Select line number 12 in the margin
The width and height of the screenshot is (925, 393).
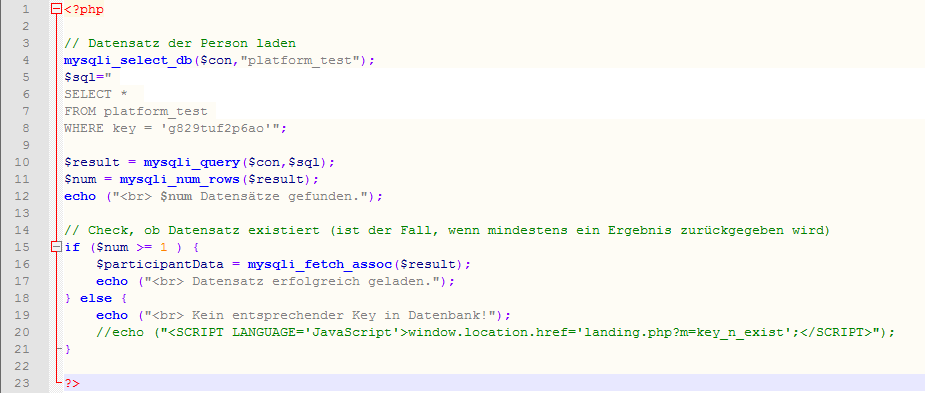tap(21, 196)
